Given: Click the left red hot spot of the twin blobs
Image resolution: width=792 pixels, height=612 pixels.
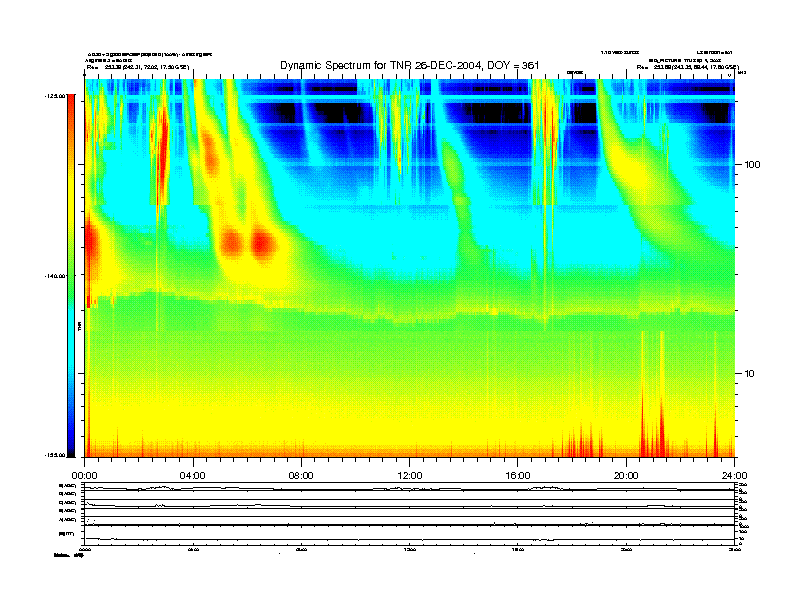Looking at the screenshot, I should pyautogui.click(x=232, y=241).
